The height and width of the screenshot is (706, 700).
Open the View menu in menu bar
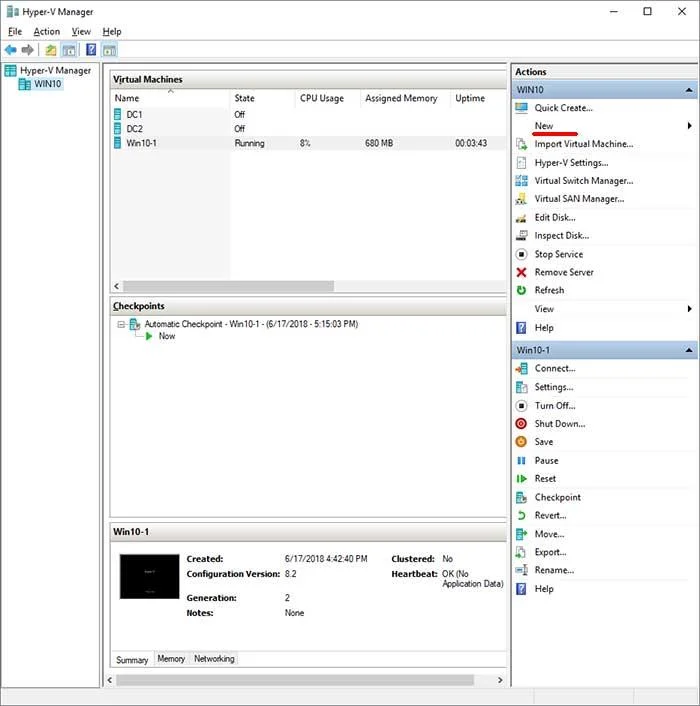coord(81,32)
